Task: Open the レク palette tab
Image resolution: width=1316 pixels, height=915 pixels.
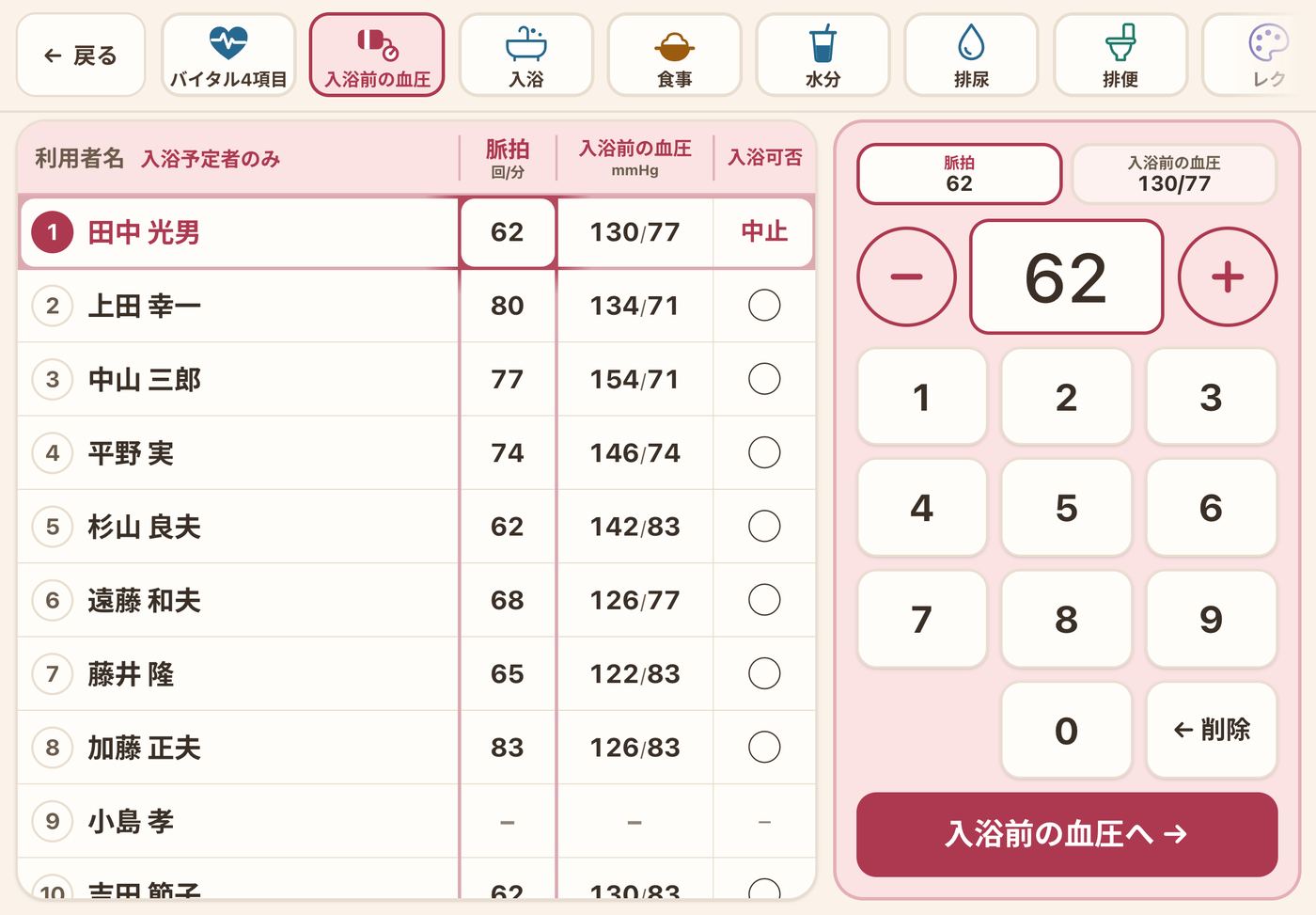Action: (x=1260, y=55)
